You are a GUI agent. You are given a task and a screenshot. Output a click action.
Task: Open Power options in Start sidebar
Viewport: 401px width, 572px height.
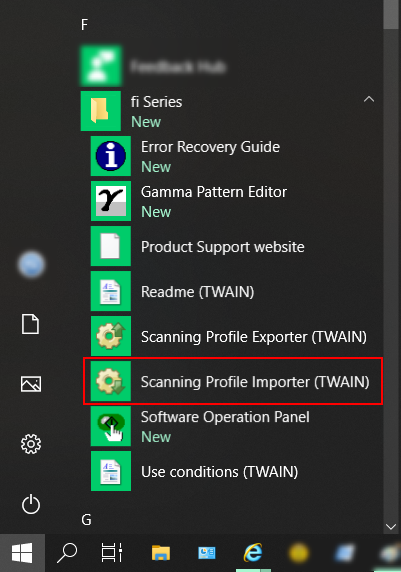31,504
